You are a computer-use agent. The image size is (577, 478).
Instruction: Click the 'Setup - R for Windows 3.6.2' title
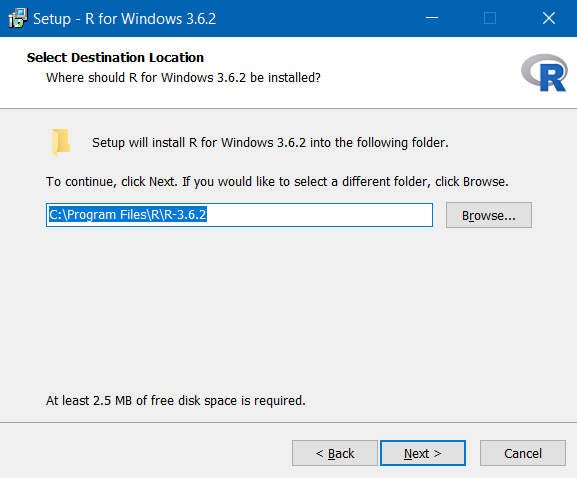tap(124, 19)
